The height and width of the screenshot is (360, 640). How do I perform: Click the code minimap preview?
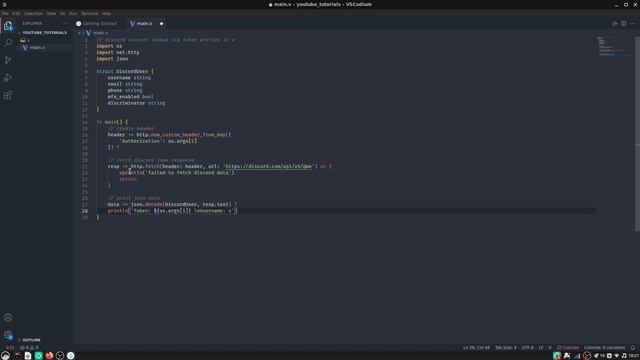612,47
